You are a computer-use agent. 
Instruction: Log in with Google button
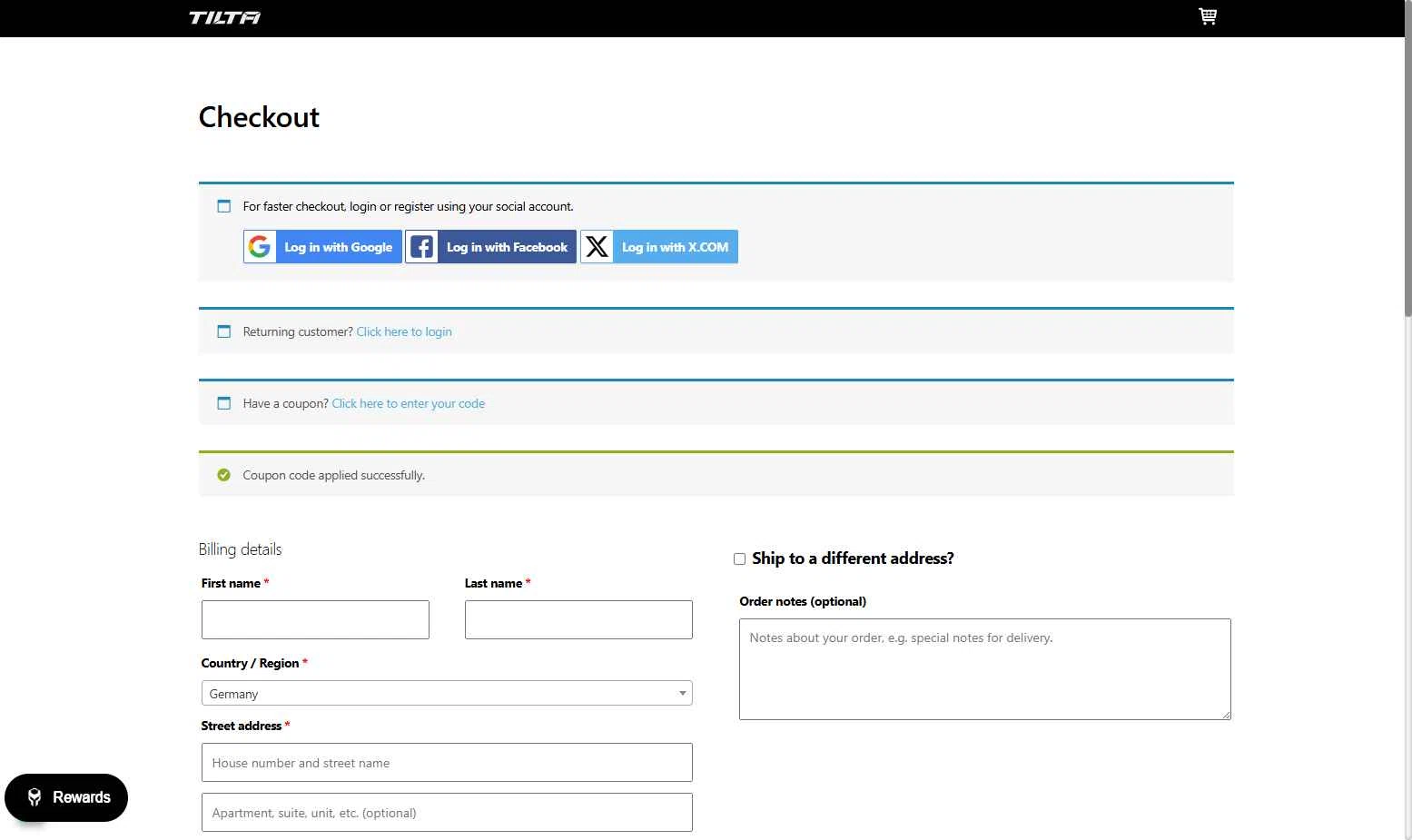click(322, 247)
